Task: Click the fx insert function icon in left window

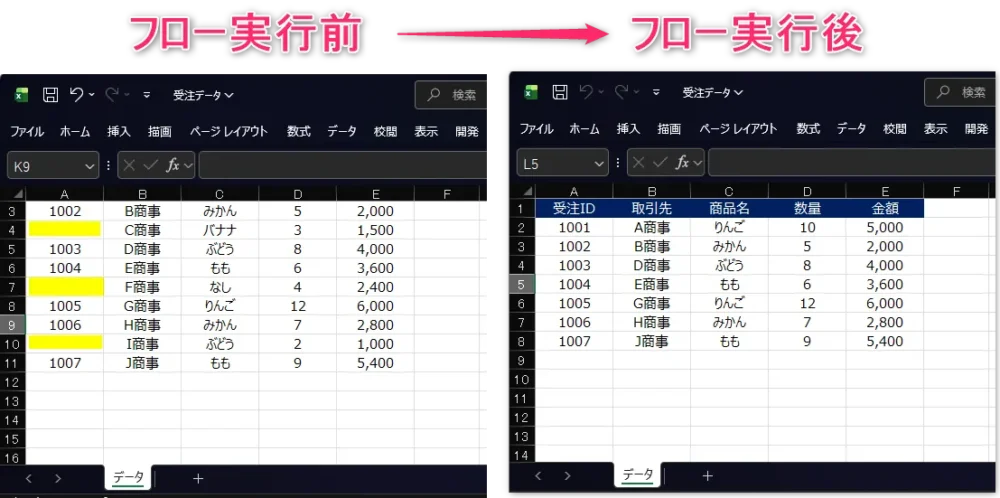Action: click(x=173, y=165)
